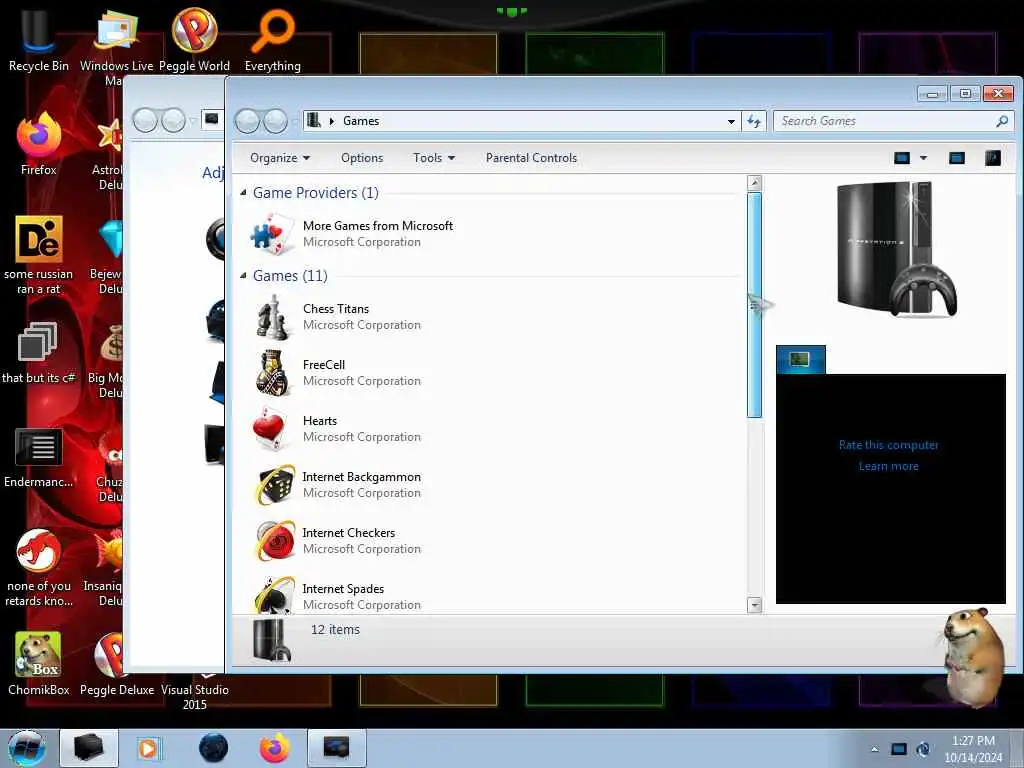Toggle the preview pane icon
The image size is (1024, 768).
click(x=957, y=158)
